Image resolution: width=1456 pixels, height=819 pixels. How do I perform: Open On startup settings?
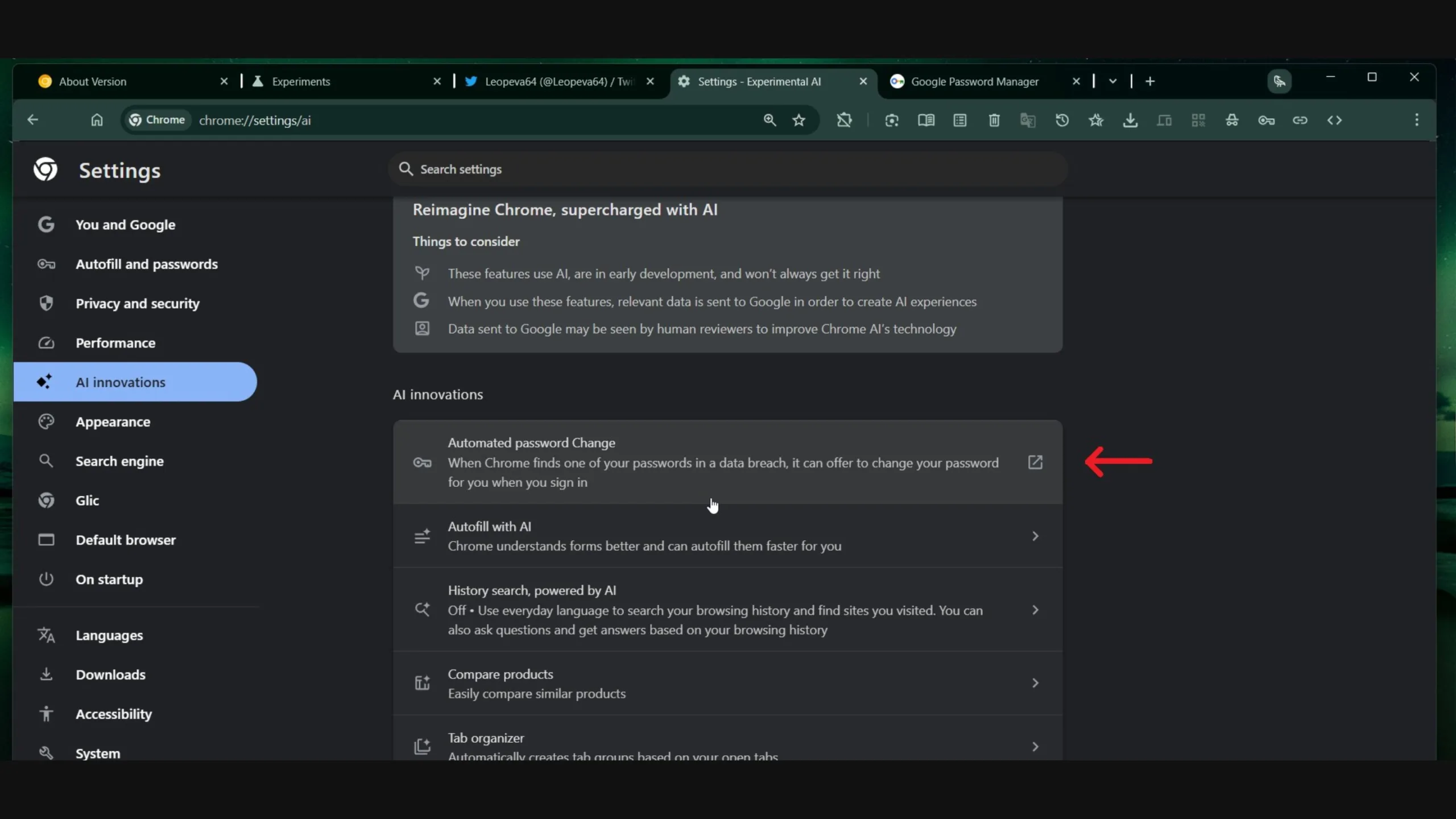point(135,579)
